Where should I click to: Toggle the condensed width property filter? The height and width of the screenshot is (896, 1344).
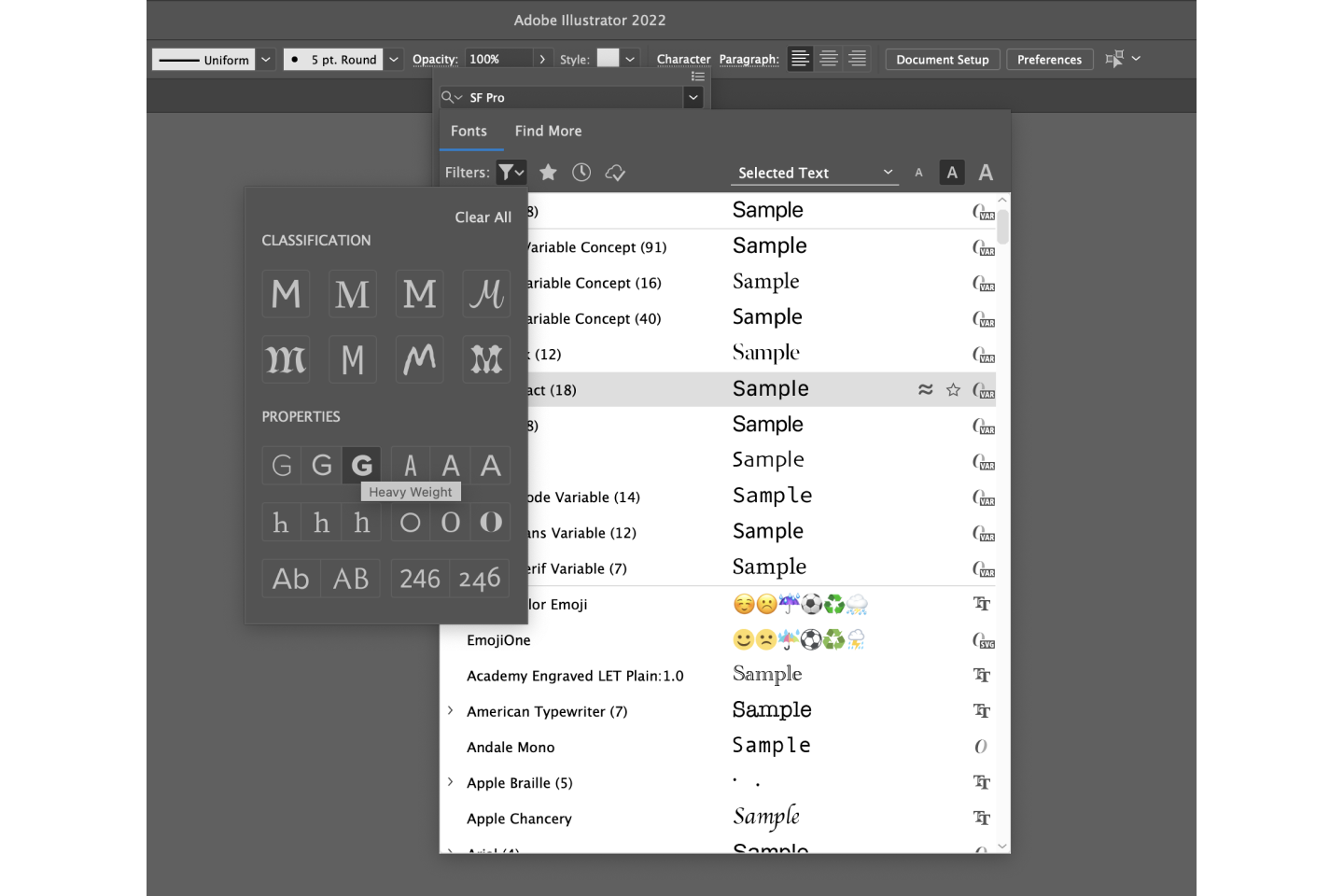(410, 465)
